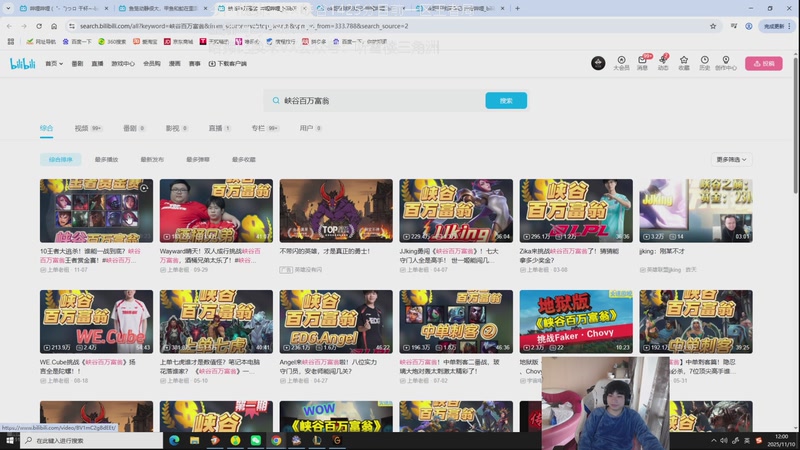This screenshot has height=450, width=800.
Task: Open 直播 in the header nav
Action: coord(97,64)
